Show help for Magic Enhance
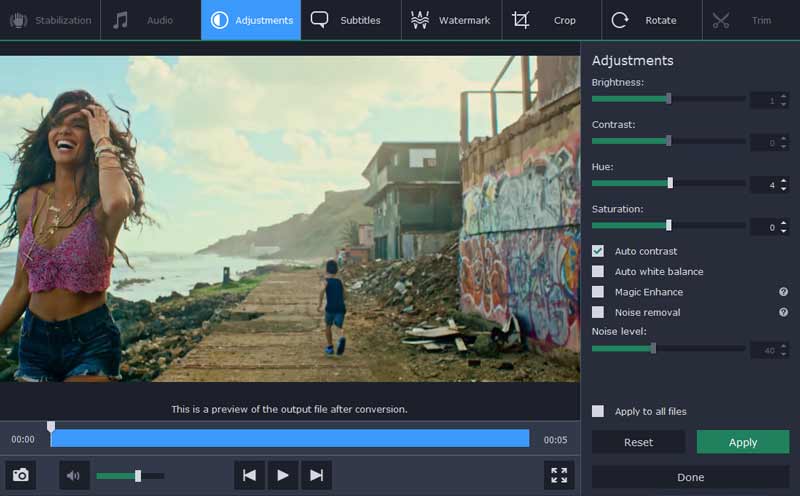The width and height of the screenshot is (800, 496). [783, 292]
